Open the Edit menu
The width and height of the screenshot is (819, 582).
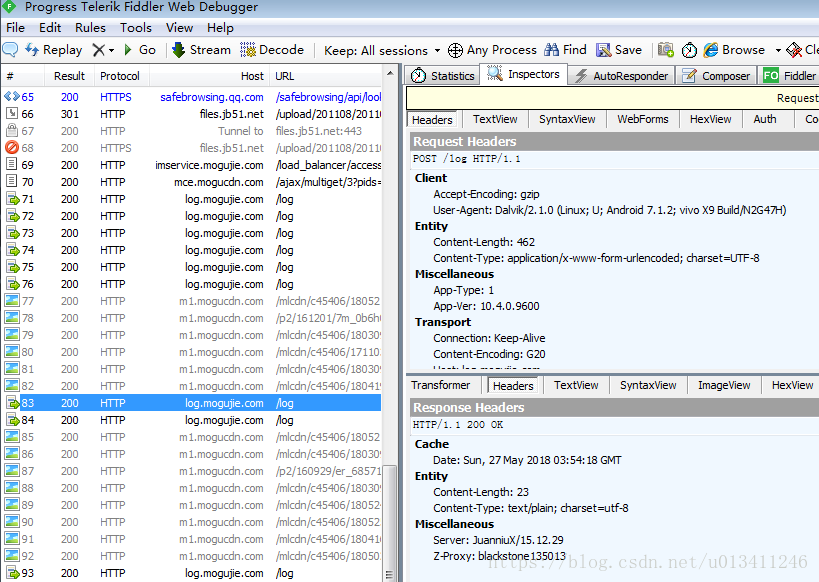(50, 28)
